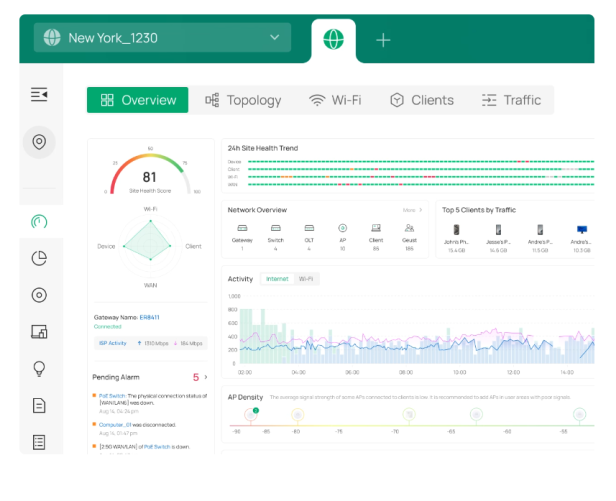Click the Switch icon in Network Overview

(x=276, y=228)
